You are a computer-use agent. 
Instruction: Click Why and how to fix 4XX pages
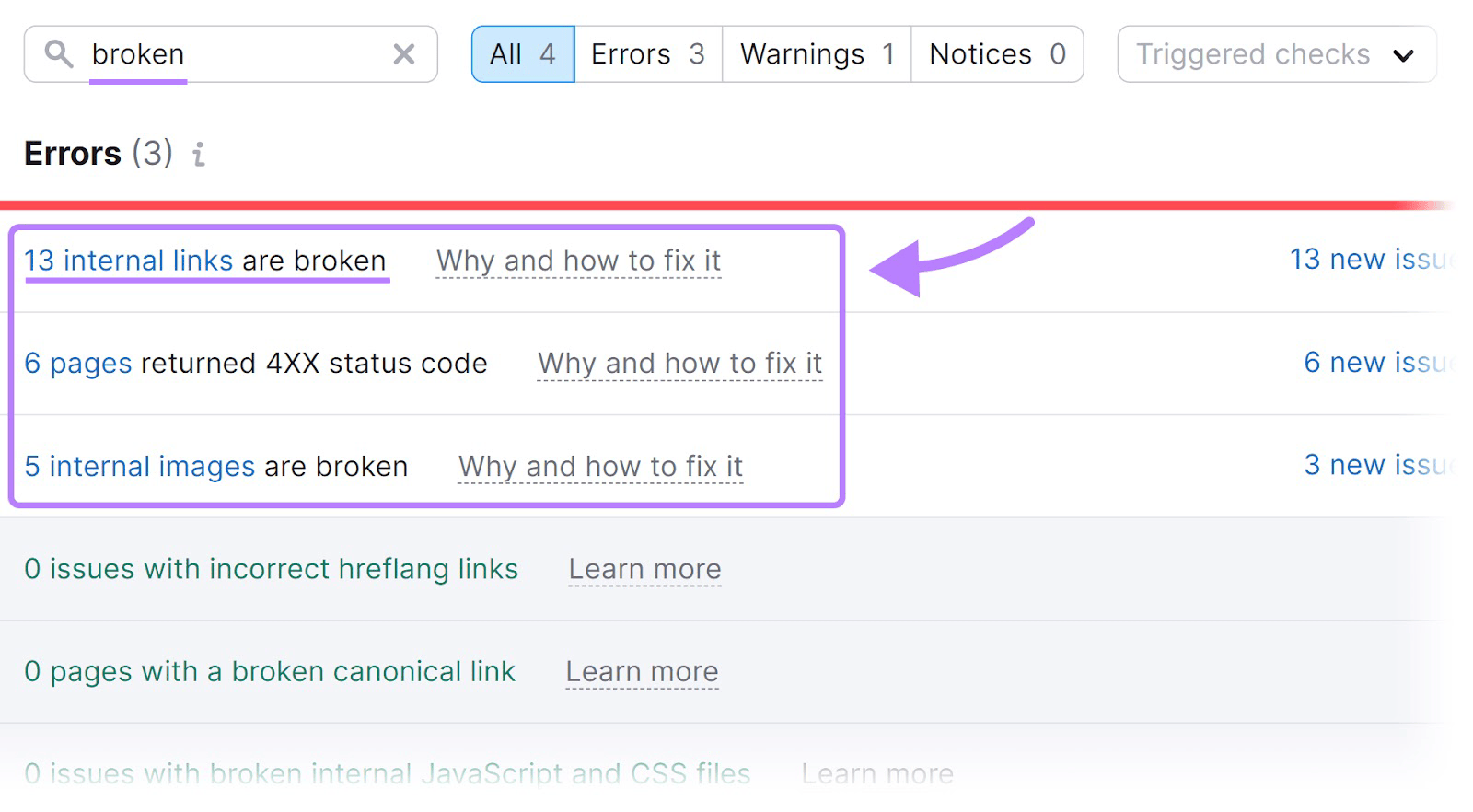[680, 363]
